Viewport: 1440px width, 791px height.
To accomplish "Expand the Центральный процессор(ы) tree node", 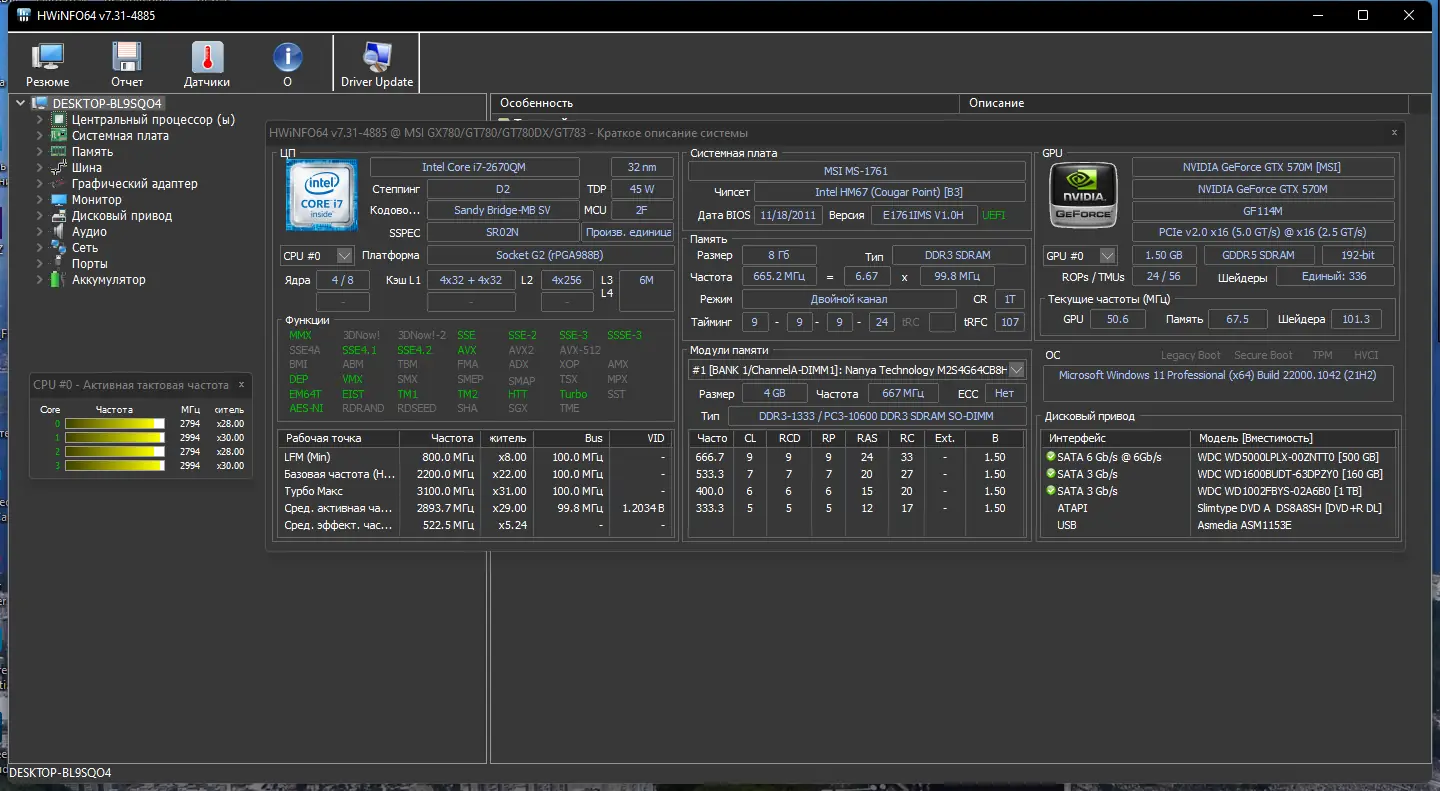I will [40, 119].
